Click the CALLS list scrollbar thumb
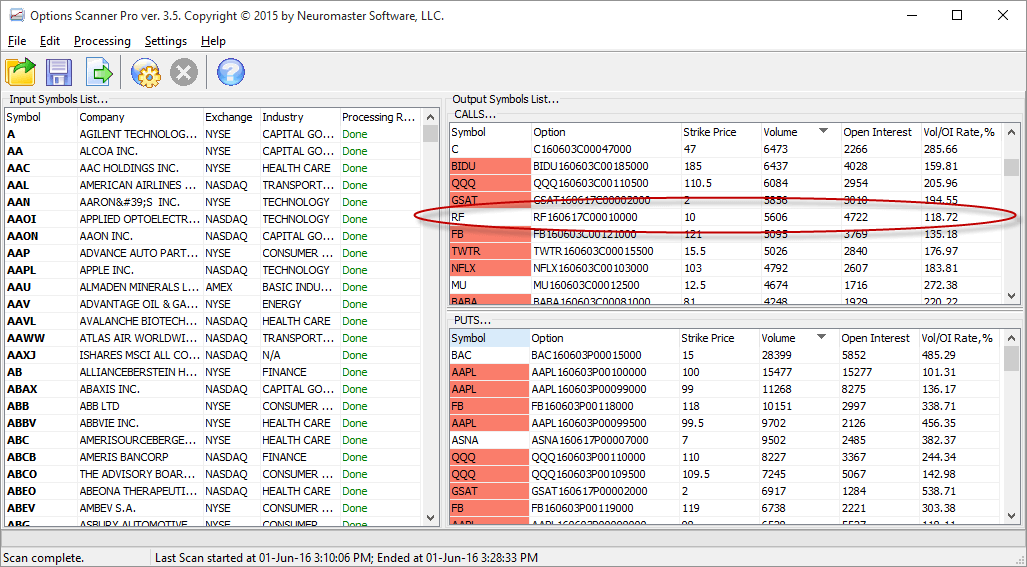 (1011, 167)
